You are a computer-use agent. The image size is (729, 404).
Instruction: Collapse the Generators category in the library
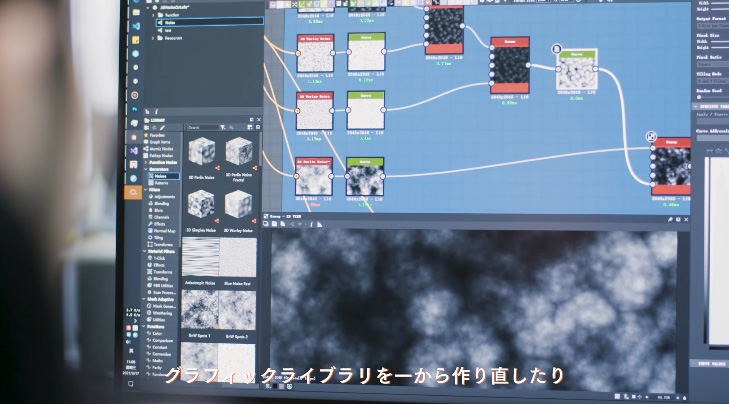click(146, 169)
